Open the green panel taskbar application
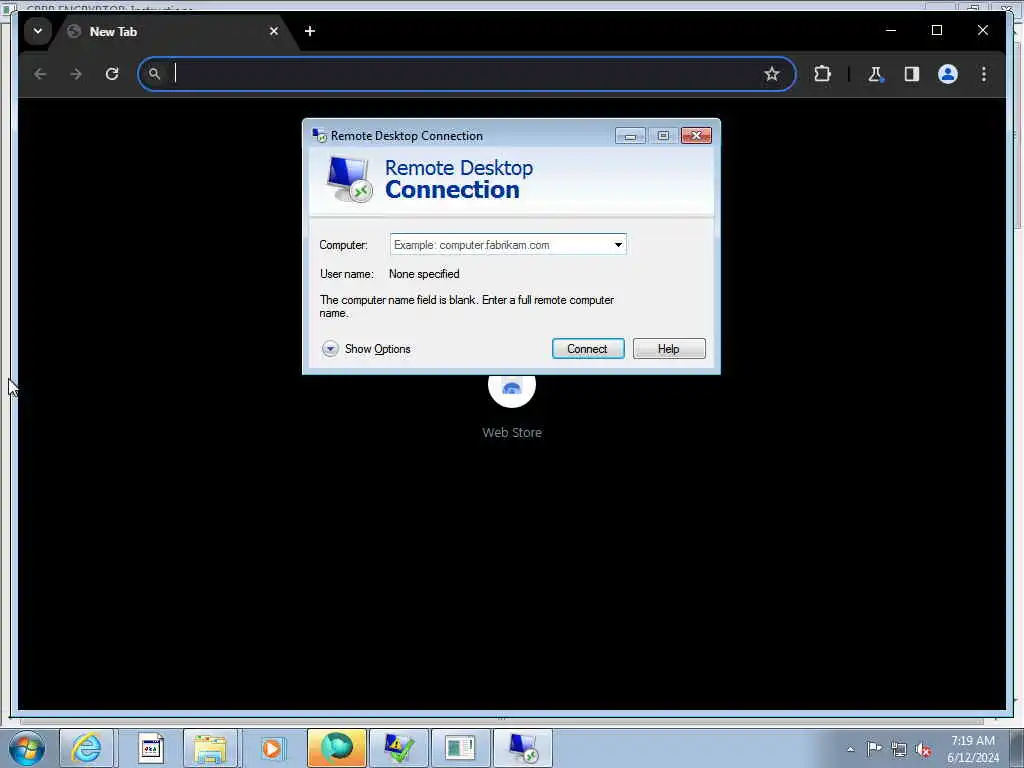 coord(460,748)
